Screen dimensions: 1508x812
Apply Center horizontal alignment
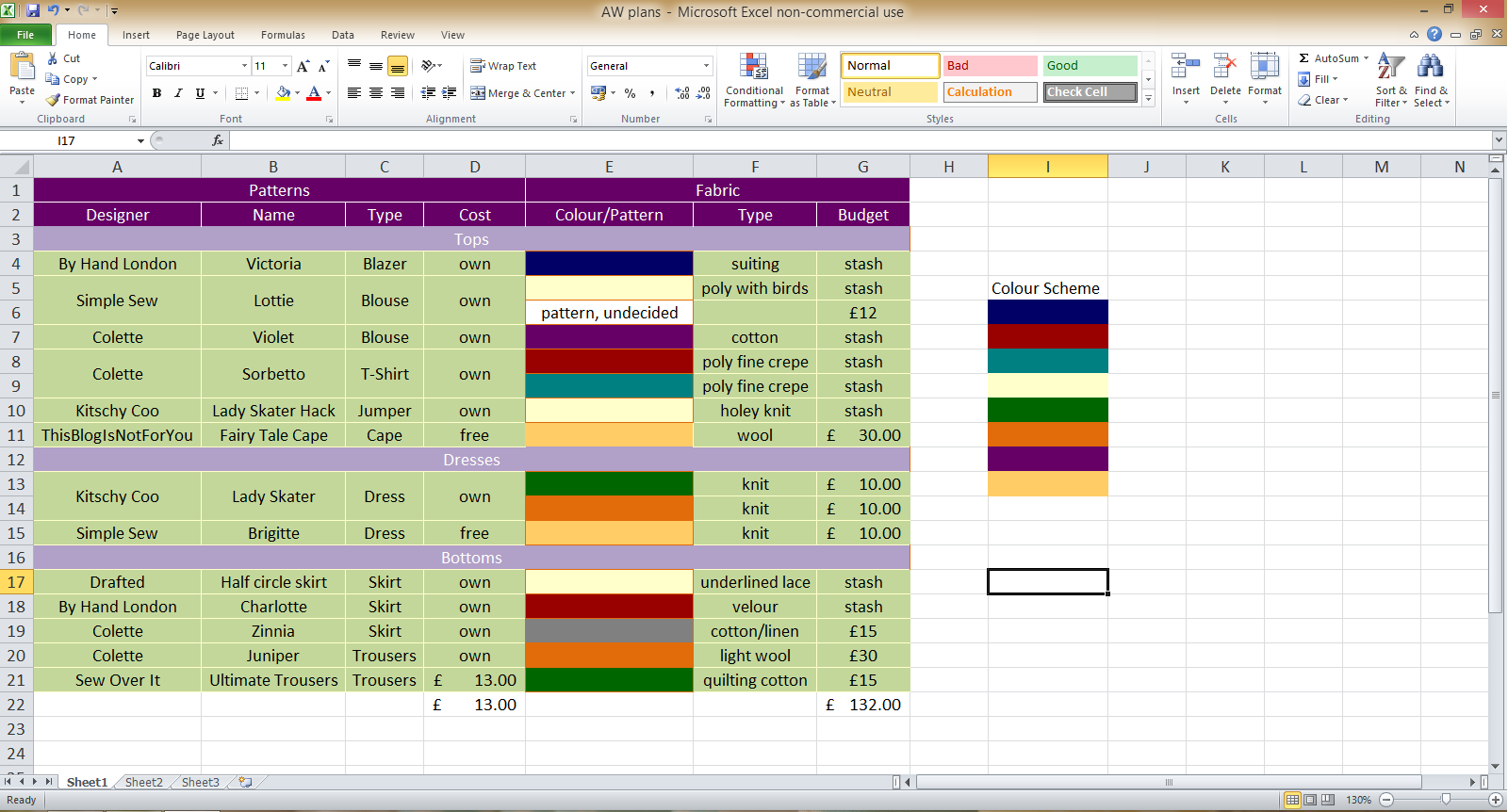(376, 93)
